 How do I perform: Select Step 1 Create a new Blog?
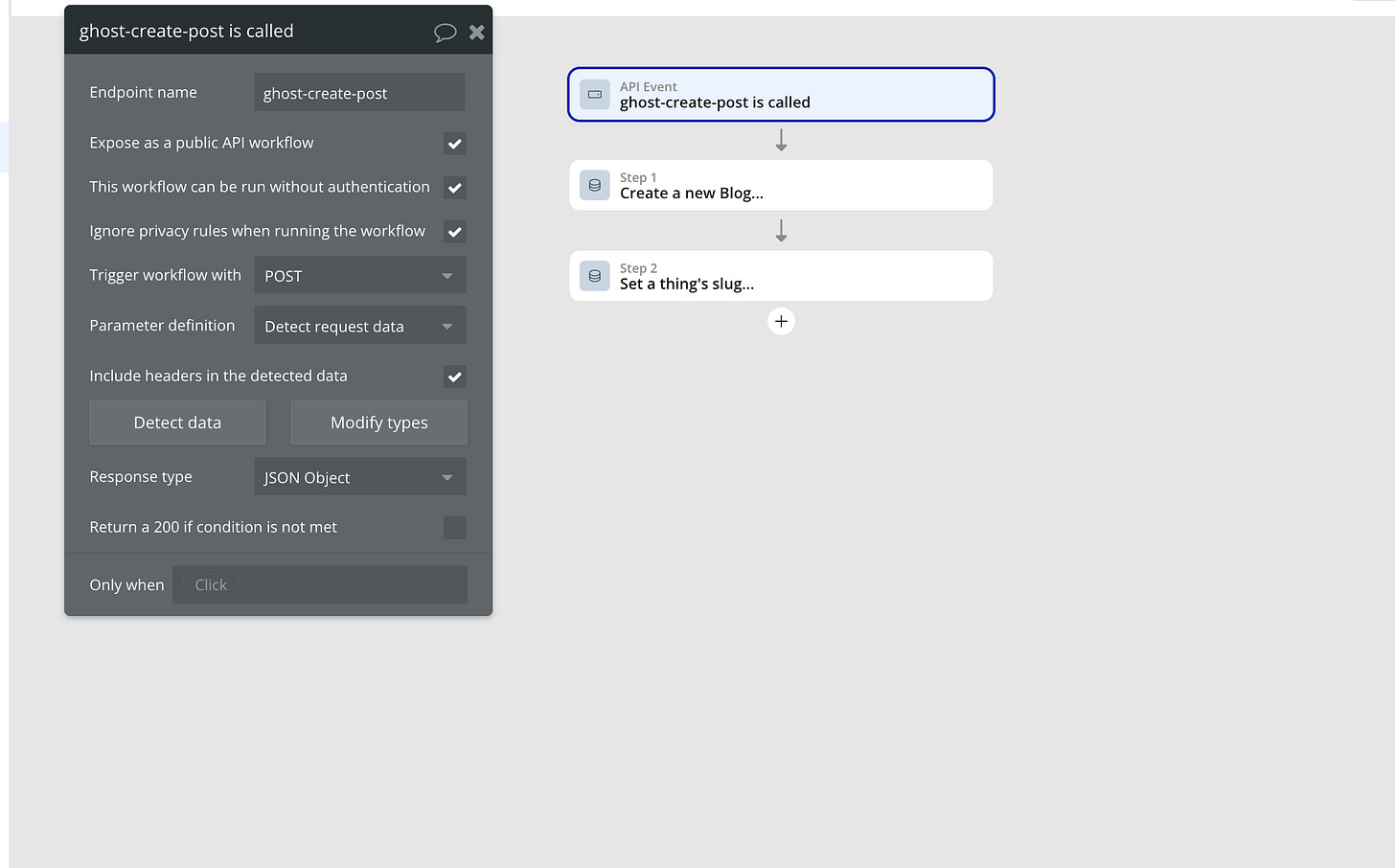point(781,185)
